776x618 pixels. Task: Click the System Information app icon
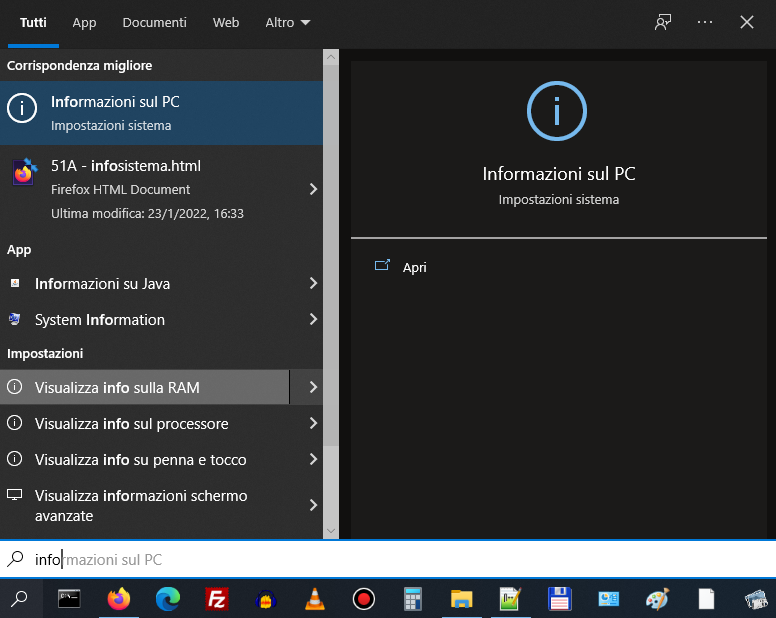(x=14, y=319)
